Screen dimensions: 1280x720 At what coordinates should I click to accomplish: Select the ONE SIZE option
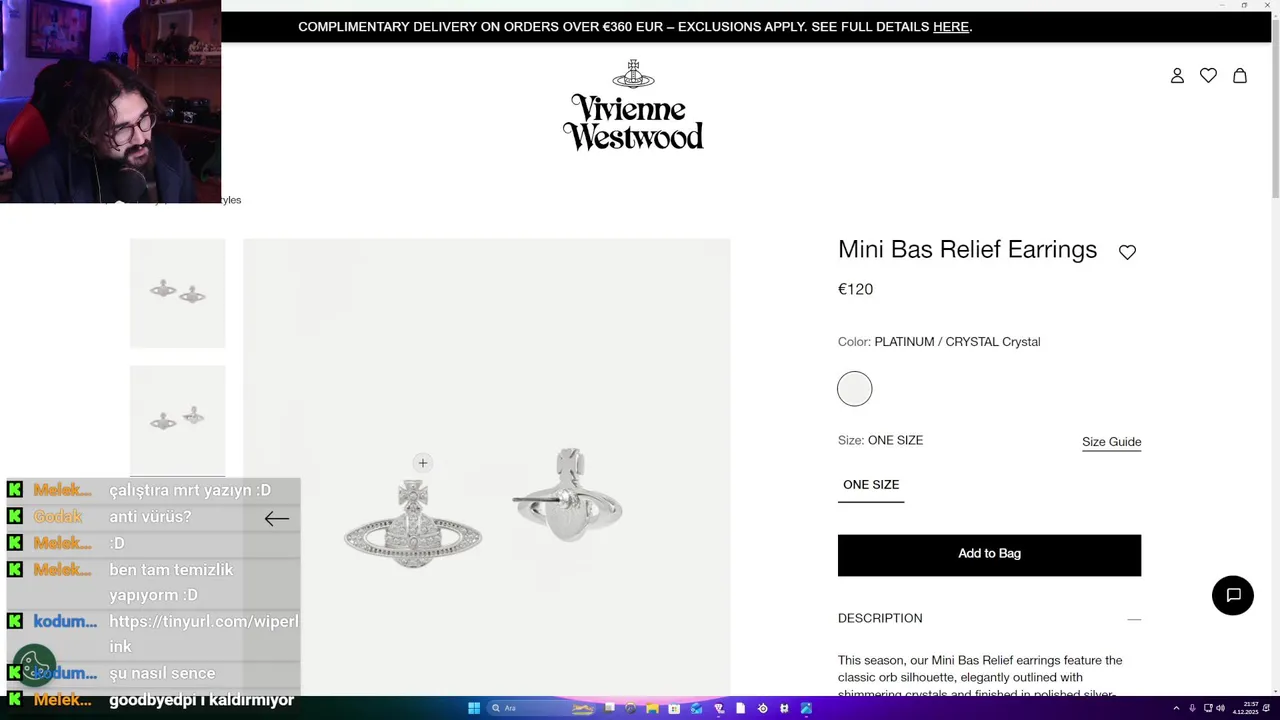(x=871, y=485)
